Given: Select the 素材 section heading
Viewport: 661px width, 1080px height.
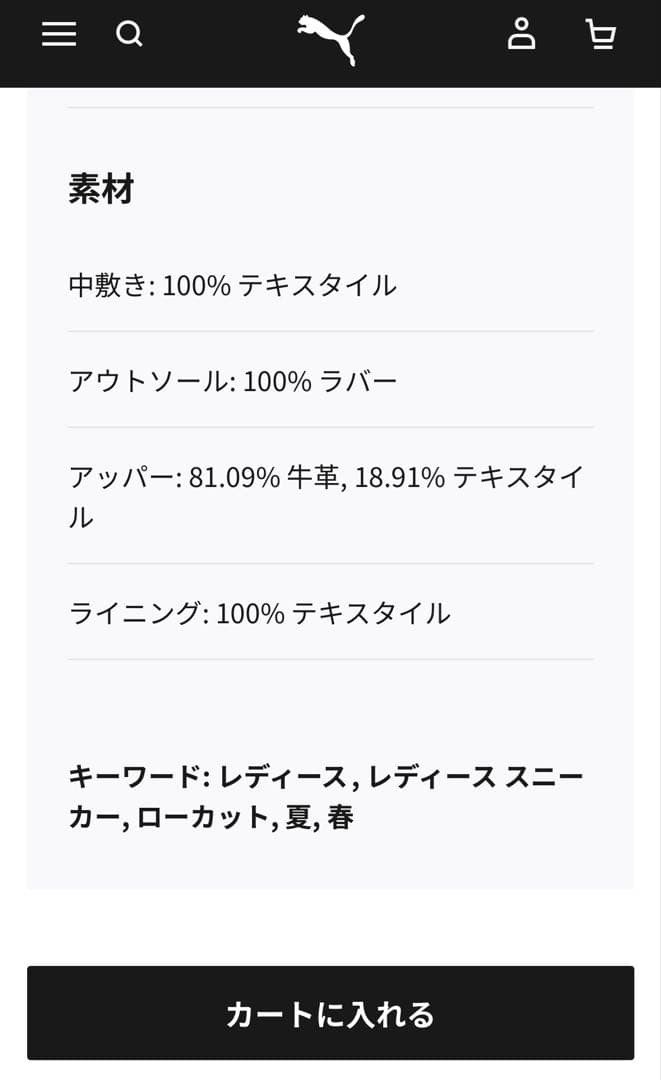Looking at the screenshot, I should 101,189.
